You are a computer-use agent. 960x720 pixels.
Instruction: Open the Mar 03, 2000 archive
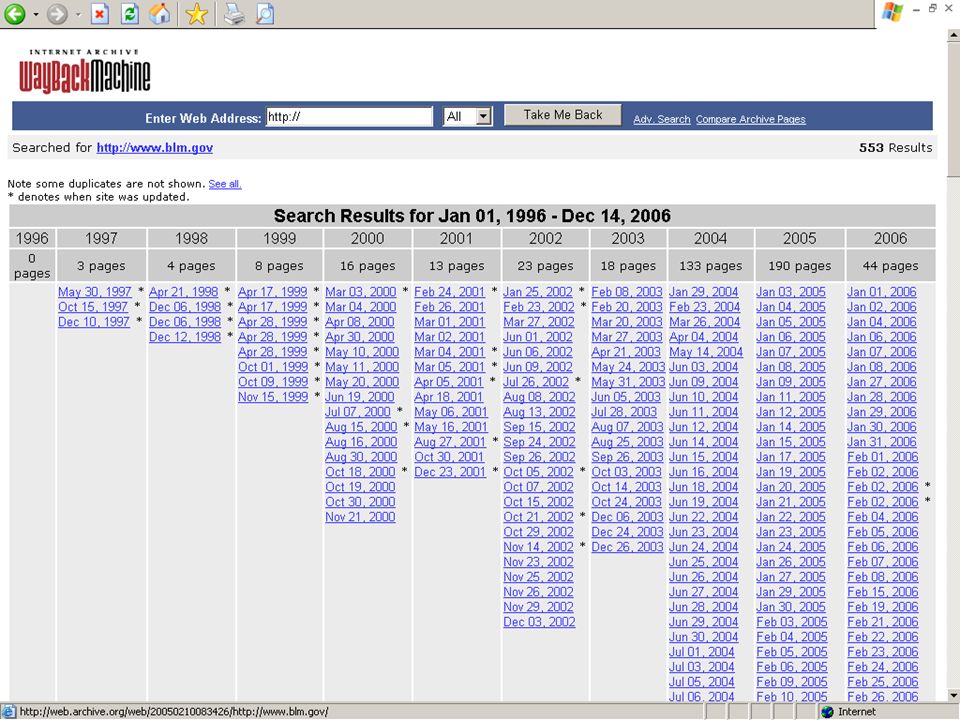361,292
